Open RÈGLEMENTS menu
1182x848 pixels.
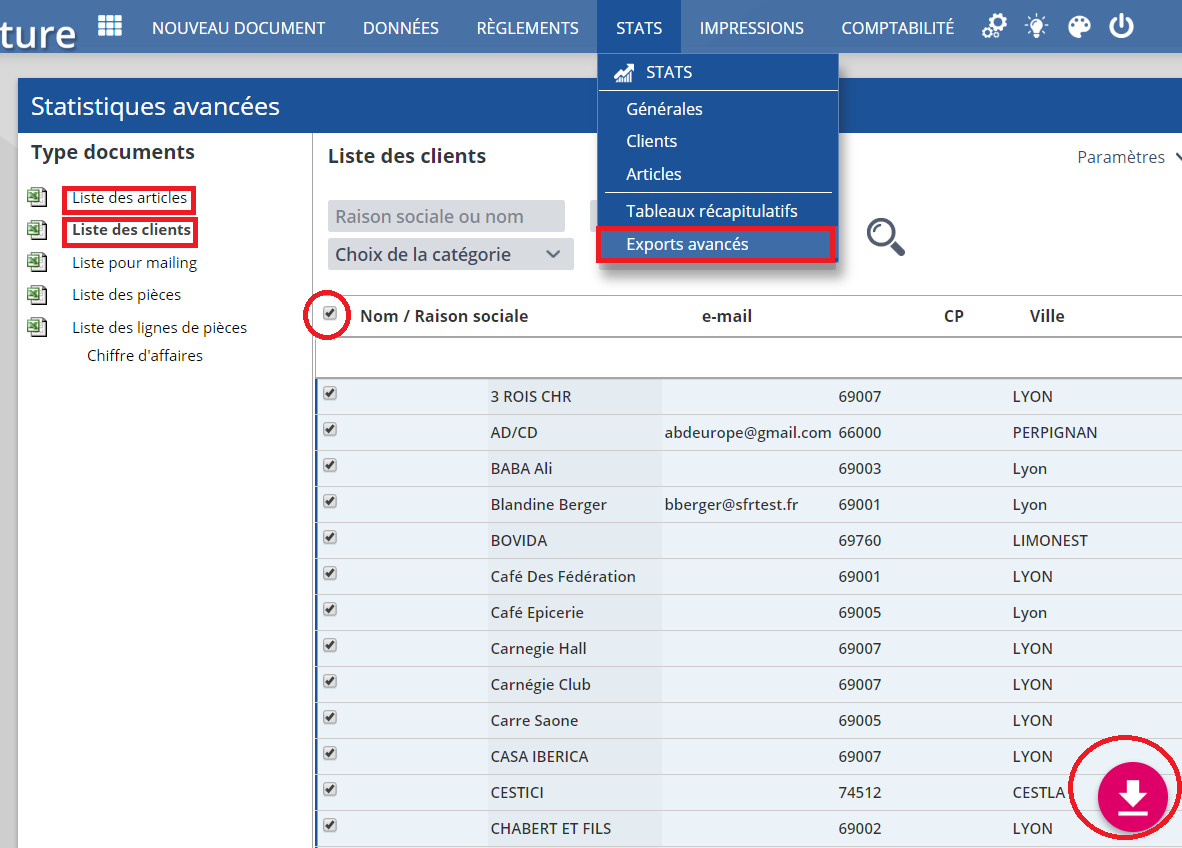tap(528, 28)
